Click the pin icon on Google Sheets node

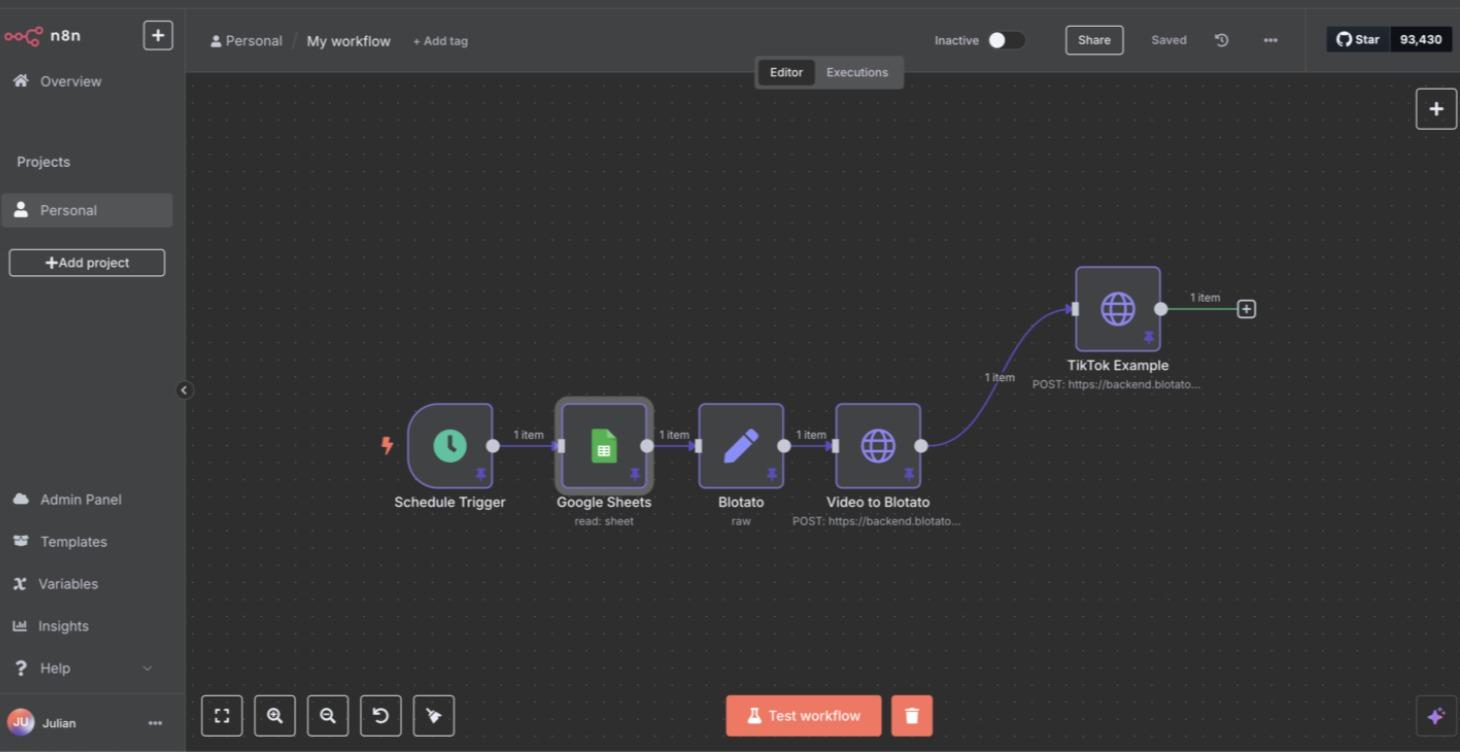click(x=635, y=474)
